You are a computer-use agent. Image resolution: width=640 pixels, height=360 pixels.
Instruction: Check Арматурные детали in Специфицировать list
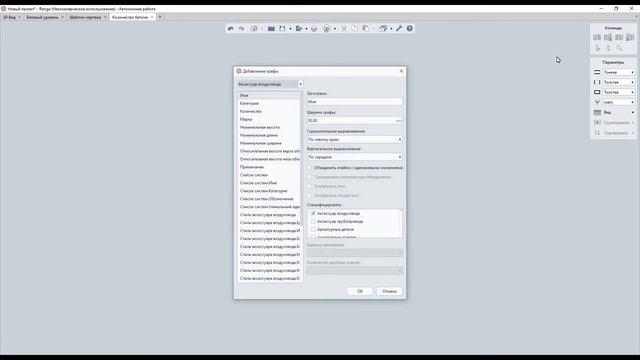point(313,229)
